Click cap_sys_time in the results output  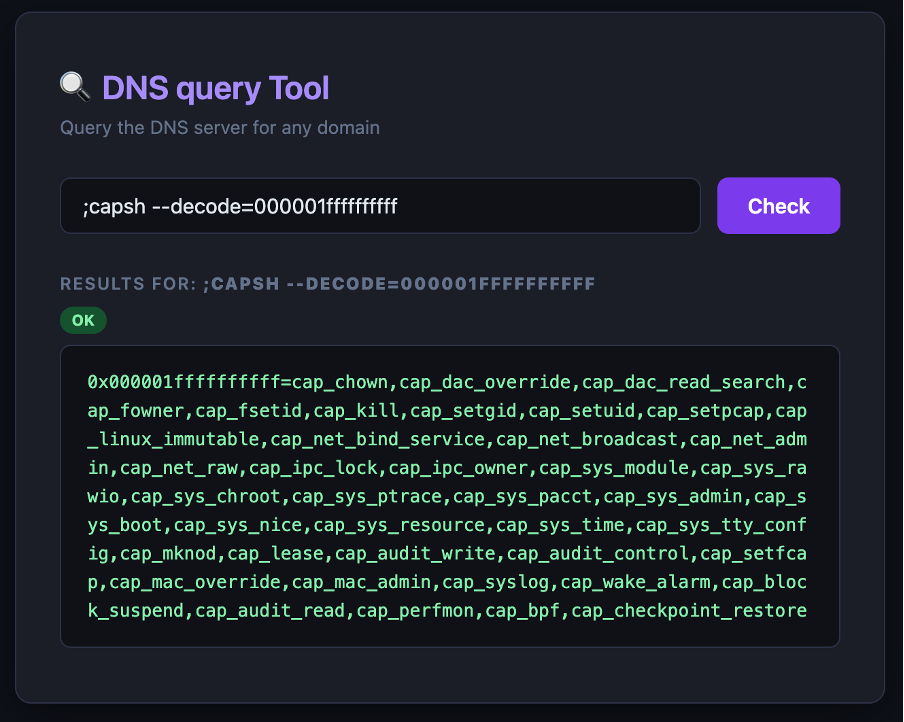coord(560,525)
